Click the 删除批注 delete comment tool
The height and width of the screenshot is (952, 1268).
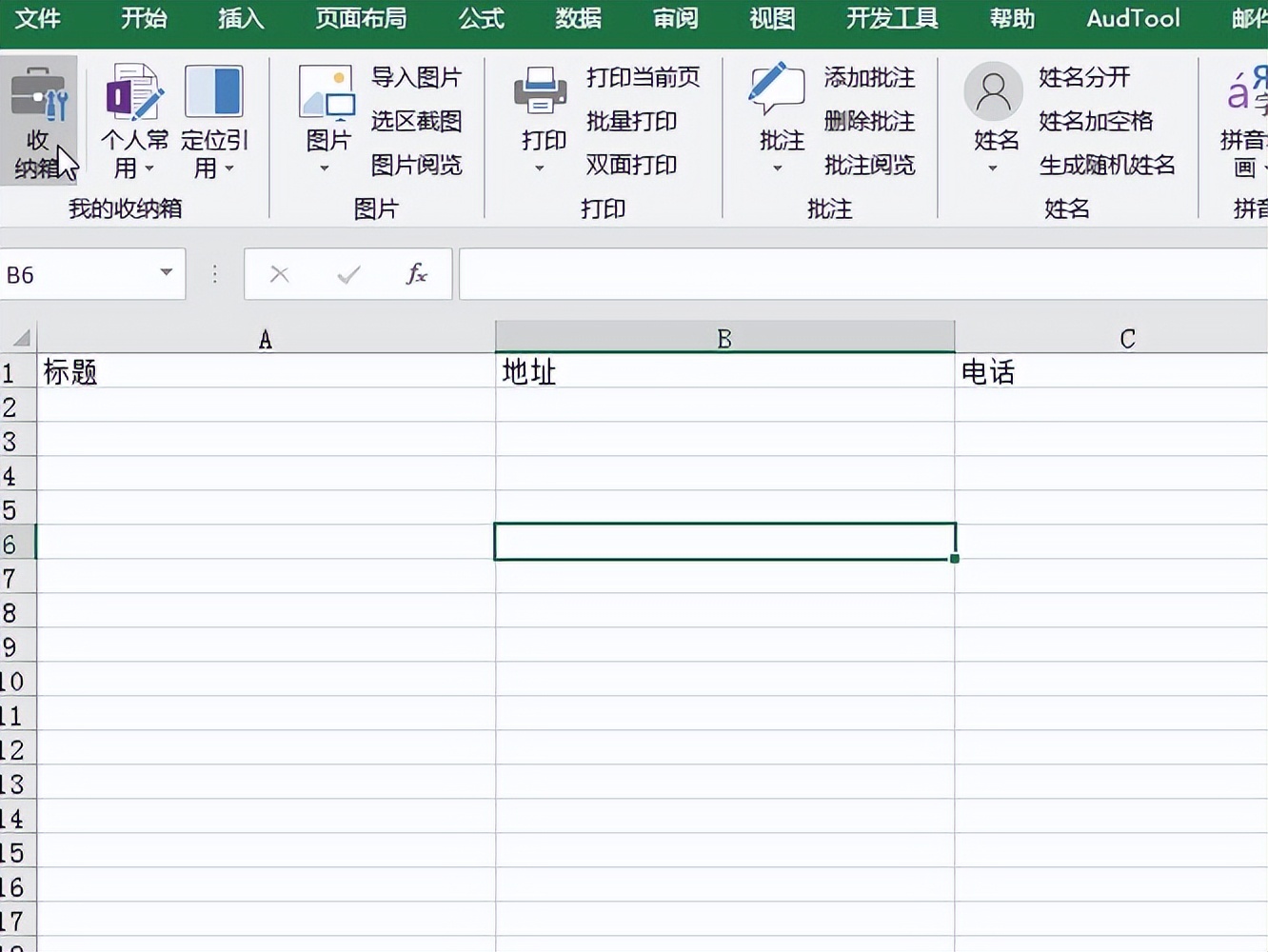869,122
